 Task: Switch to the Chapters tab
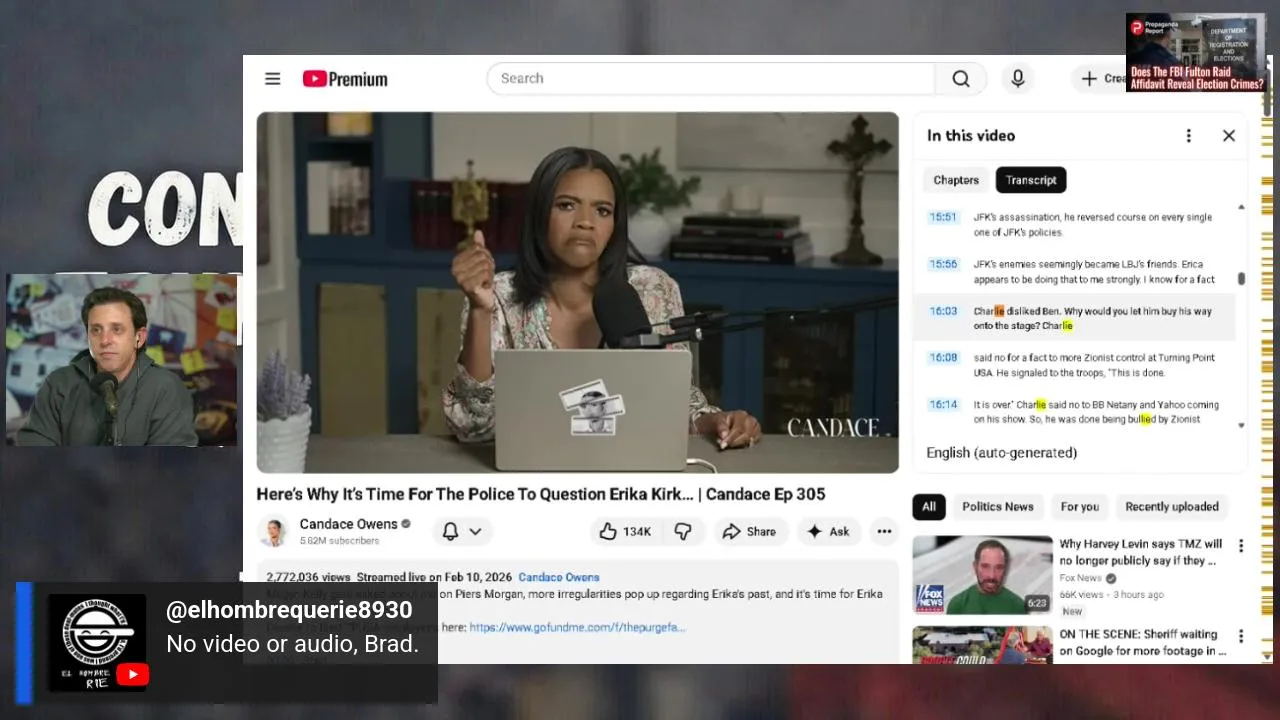pyautogui.click(x=956, y=180)
